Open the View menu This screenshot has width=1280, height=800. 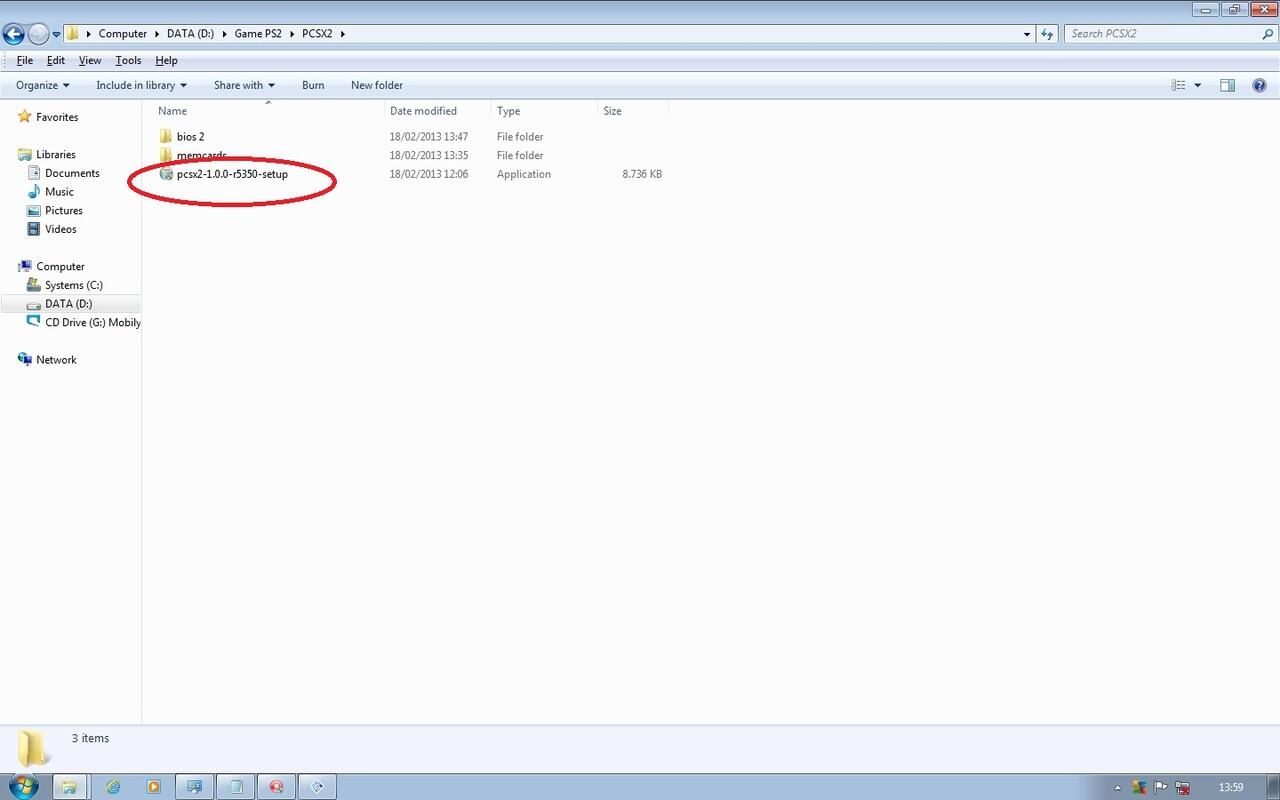coord(90,60)
